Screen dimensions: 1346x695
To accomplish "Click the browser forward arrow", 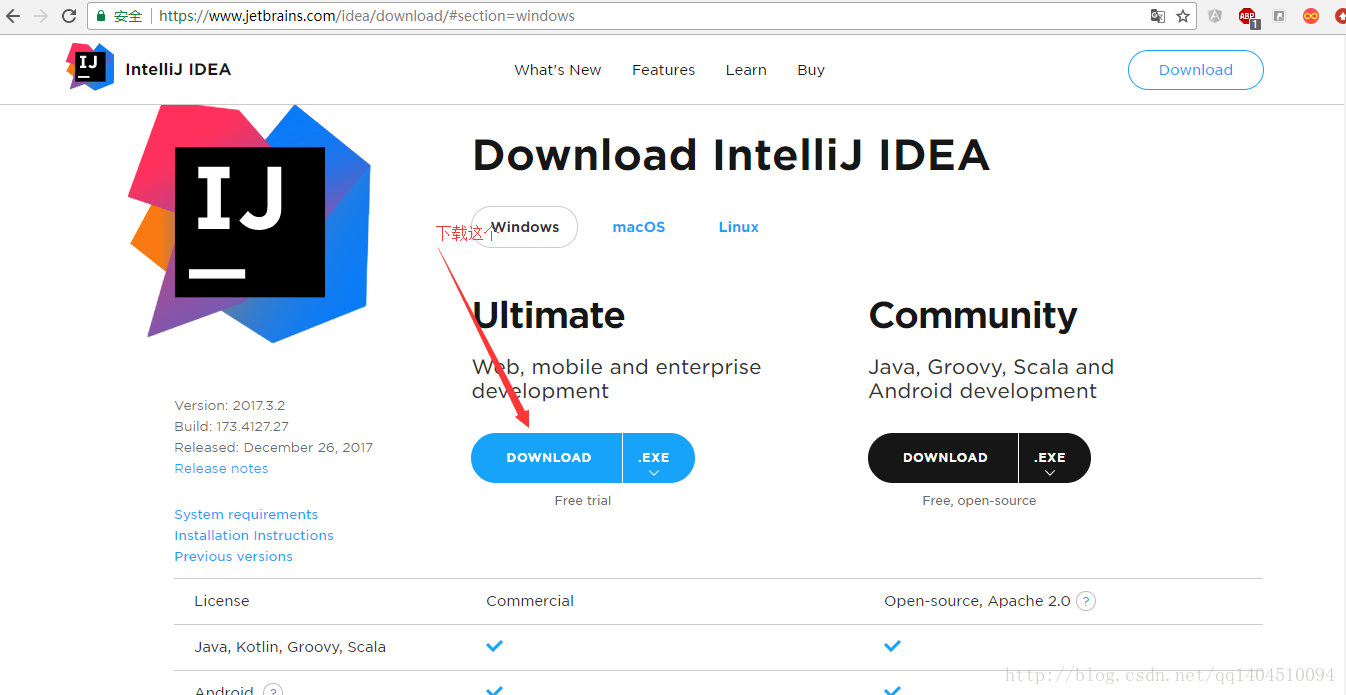I will (41, 16).
